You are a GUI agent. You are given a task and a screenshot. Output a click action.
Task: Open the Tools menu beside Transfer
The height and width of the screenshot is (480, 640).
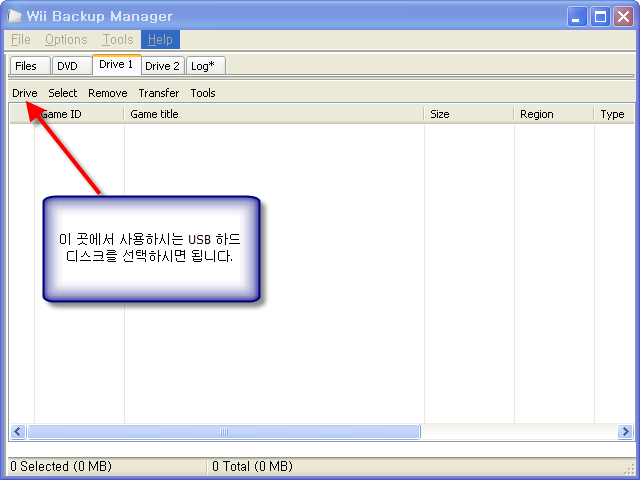click(x=203, y=93)
